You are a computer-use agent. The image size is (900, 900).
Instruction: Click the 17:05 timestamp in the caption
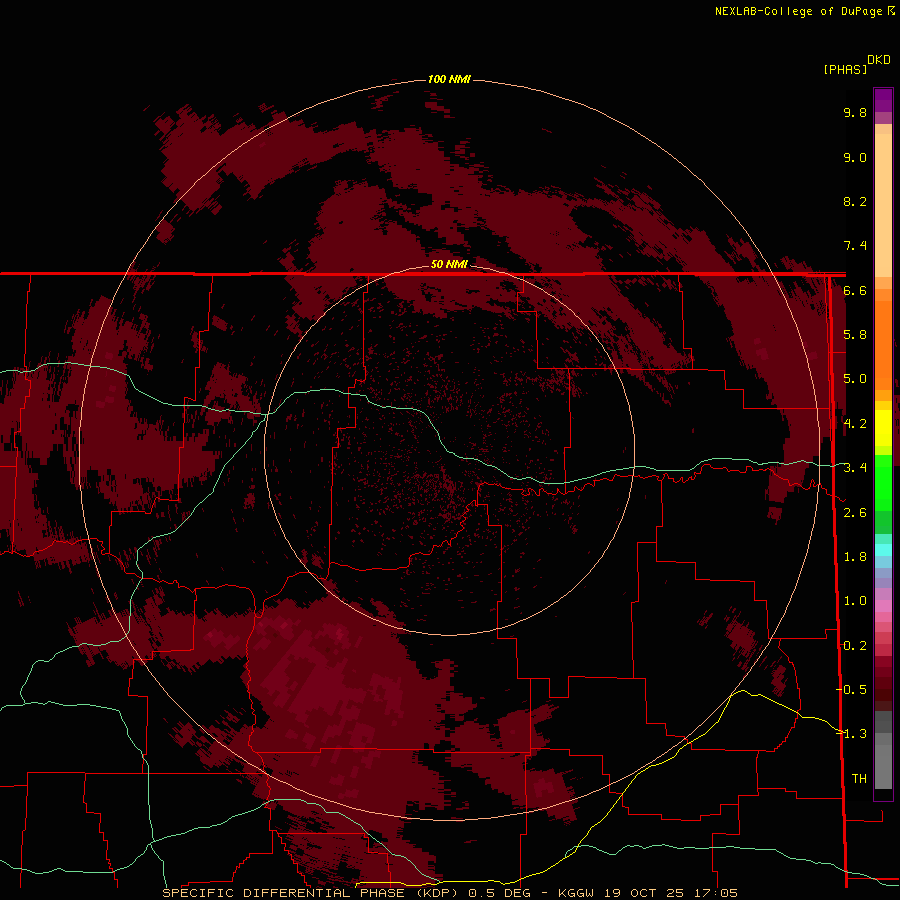point(715,893)
